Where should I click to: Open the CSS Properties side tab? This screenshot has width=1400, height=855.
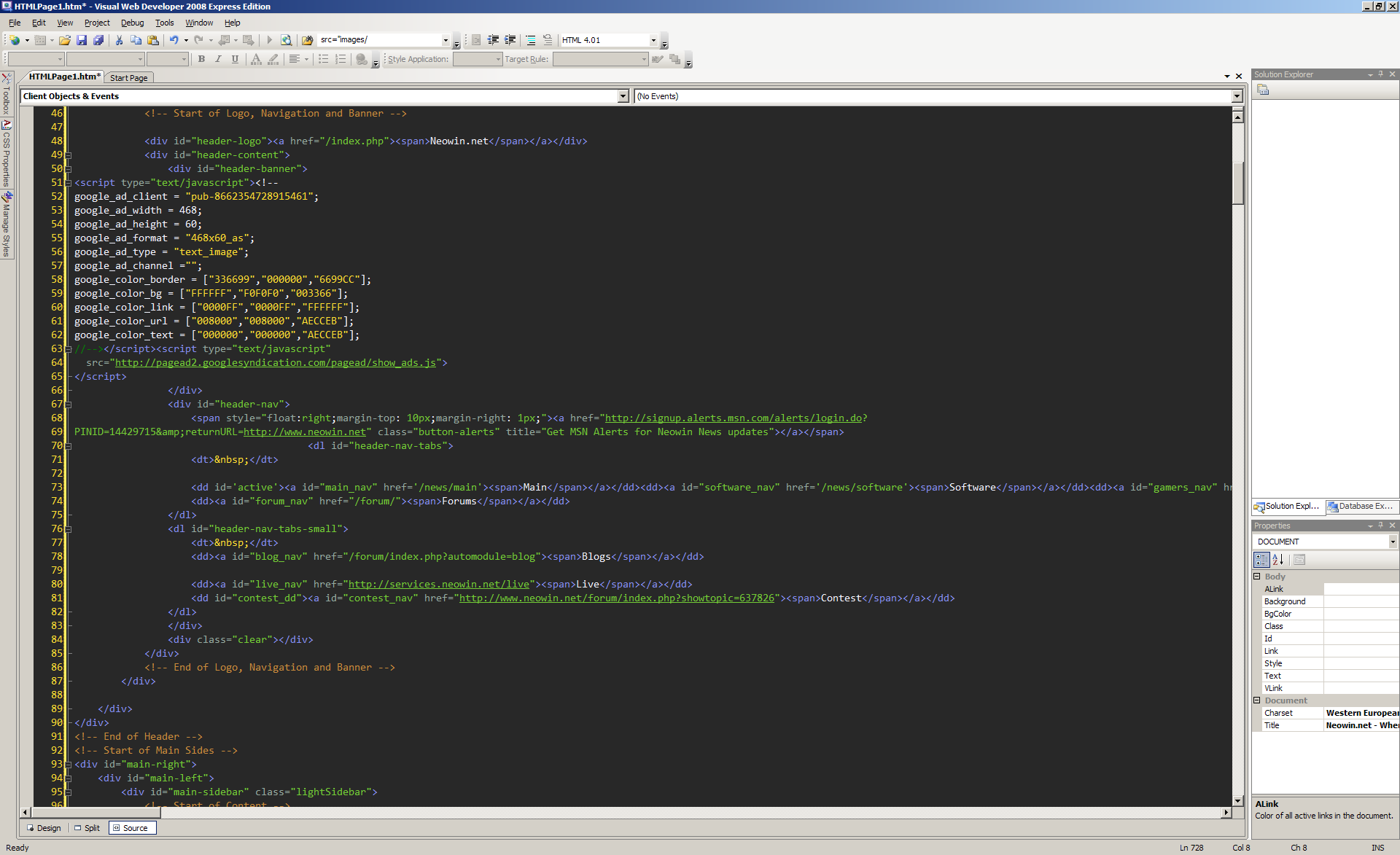pos(7,153)
